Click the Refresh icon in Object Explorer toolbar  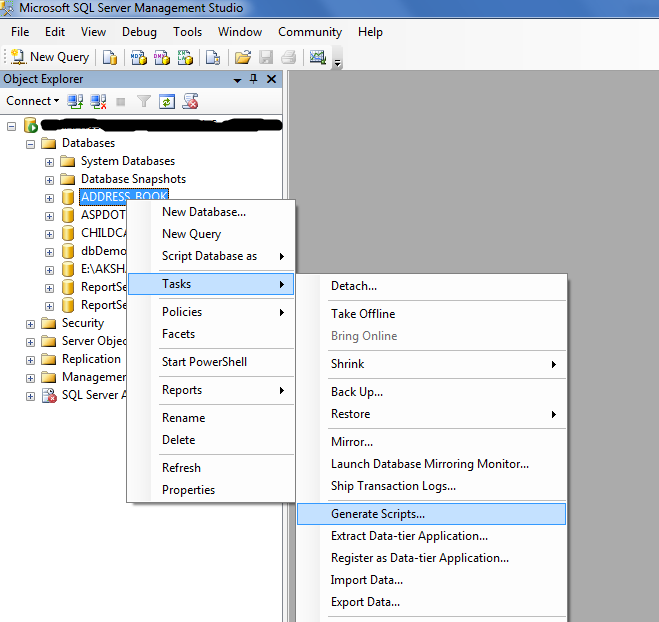167,101
